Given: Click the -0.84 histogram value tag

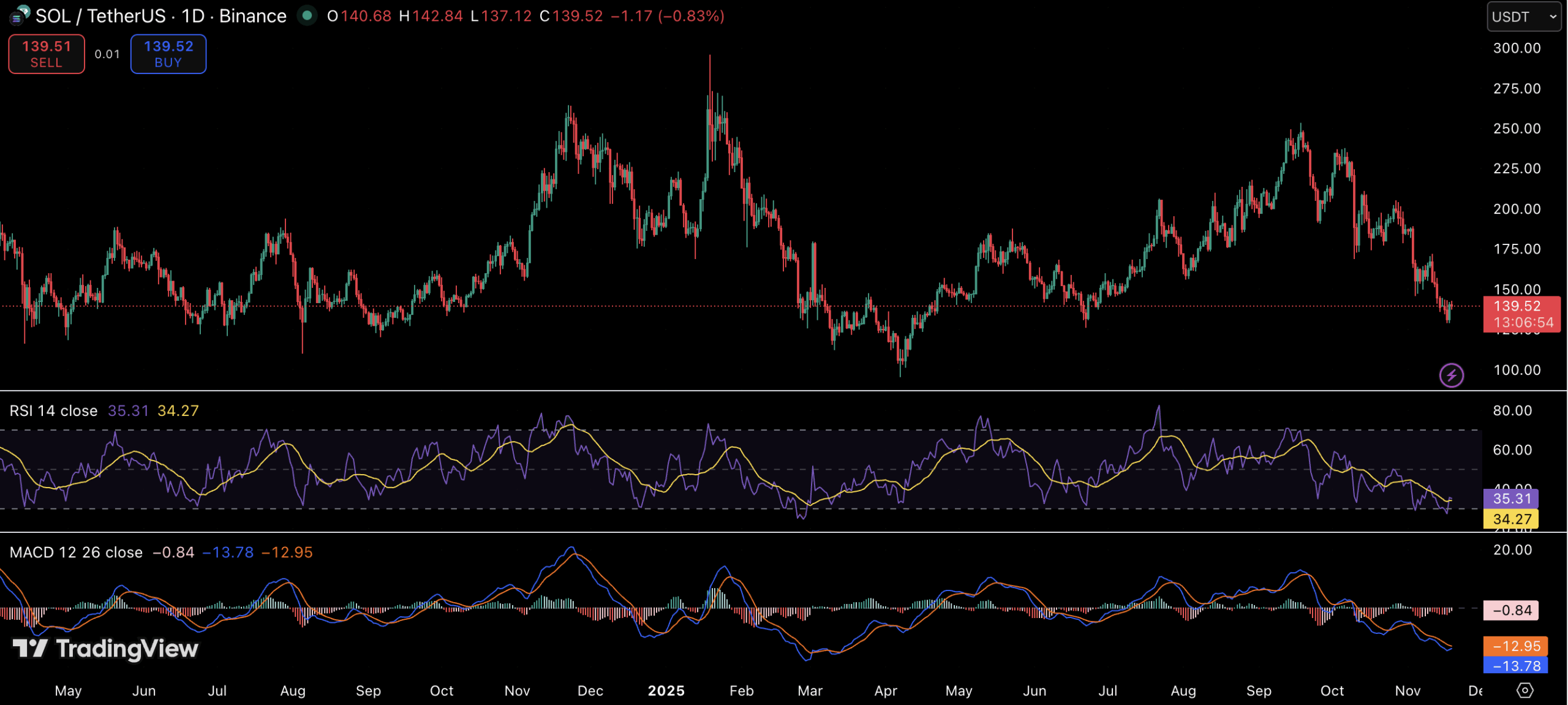Looking at the screenshot, I should tap(1510, 610).
